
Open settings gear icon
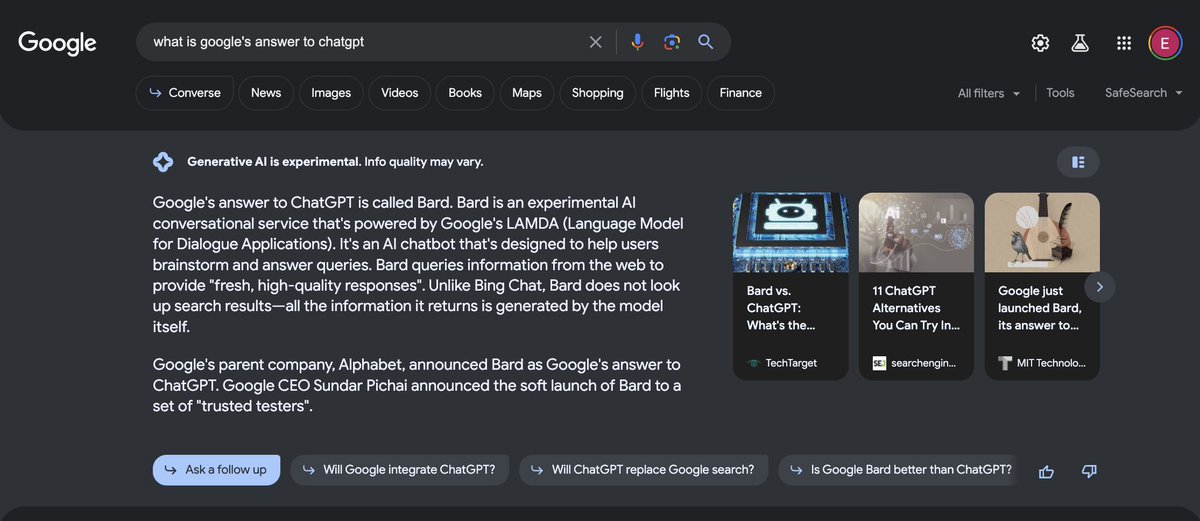point(1040,43)
